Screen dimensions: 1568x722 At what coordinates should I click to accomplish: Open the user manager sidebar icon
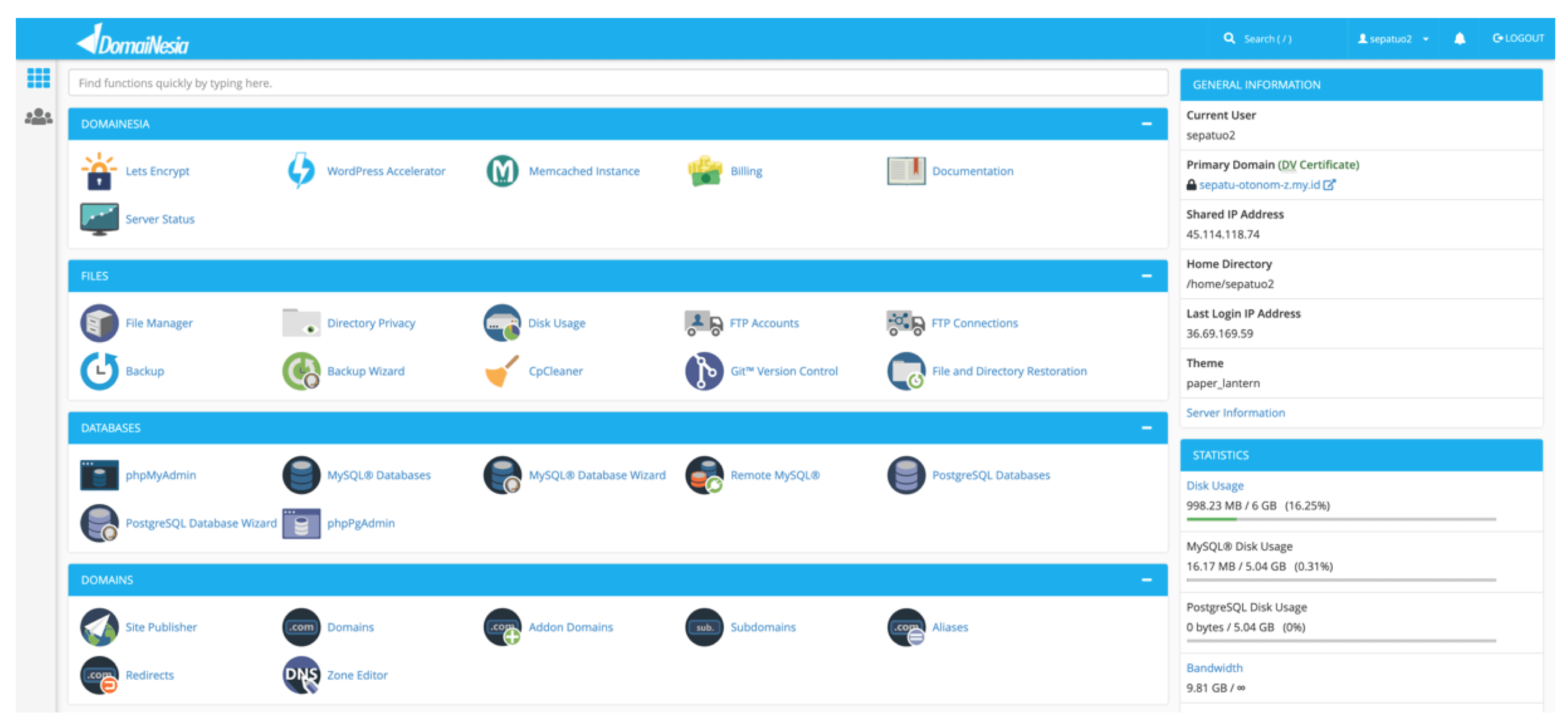coord(39,117)
